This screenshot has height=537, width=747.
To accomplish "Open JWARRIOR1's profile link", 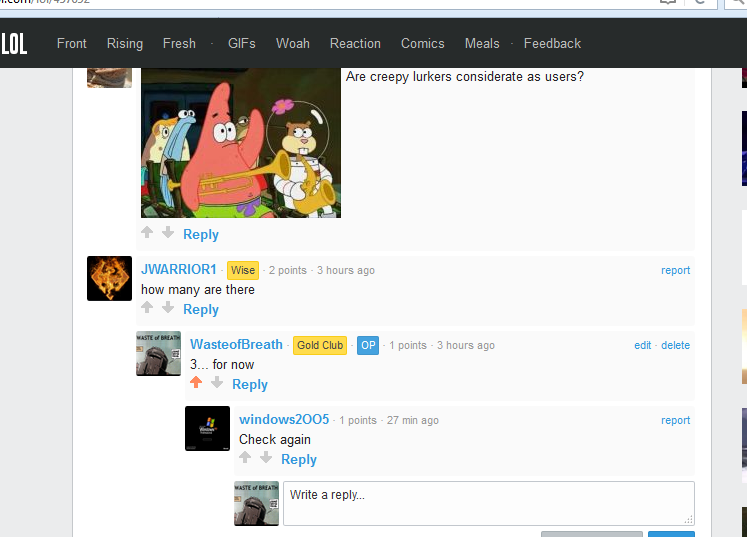I will click(179, 270).
